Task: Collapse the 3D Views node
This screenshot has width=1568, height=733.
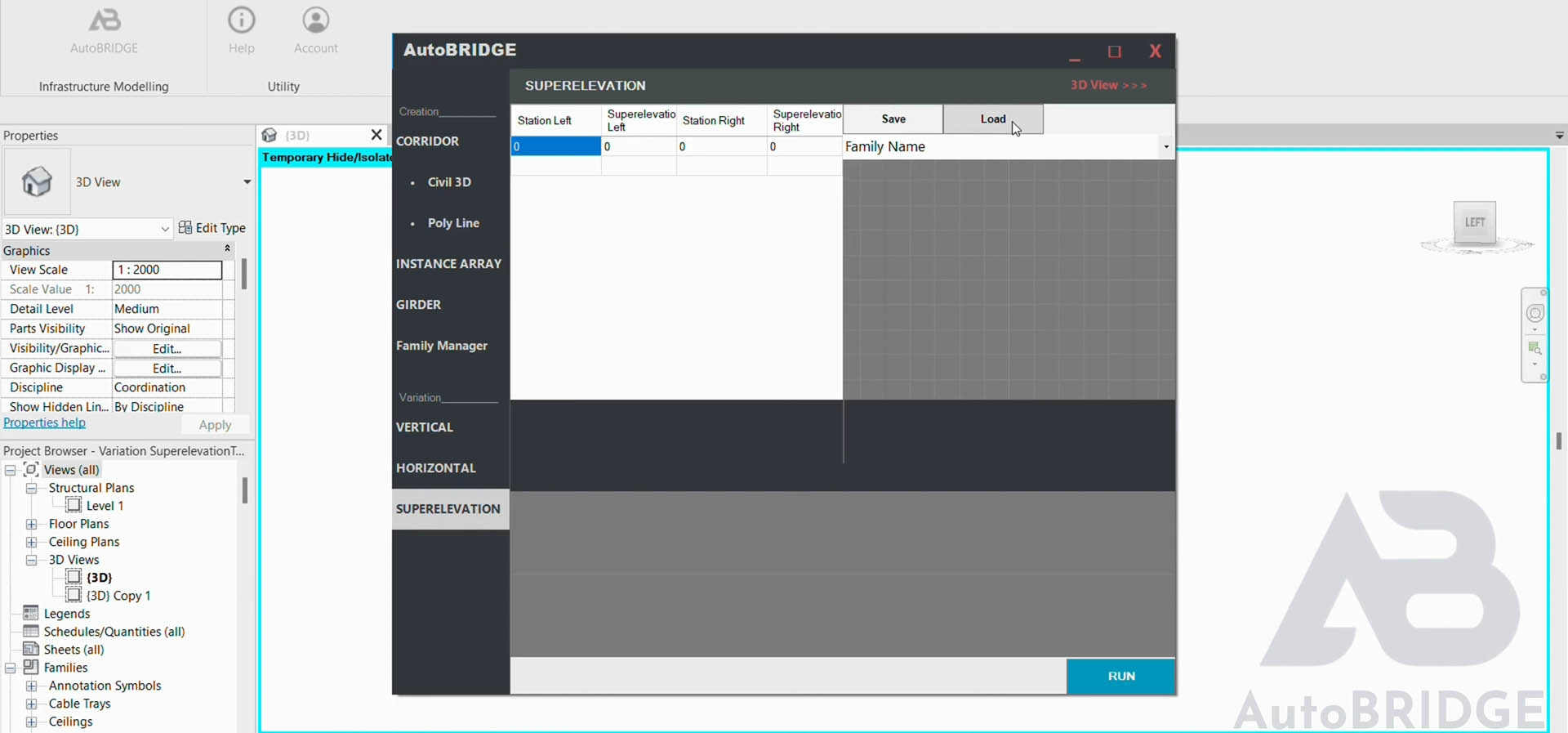Action: pos(32,560)
